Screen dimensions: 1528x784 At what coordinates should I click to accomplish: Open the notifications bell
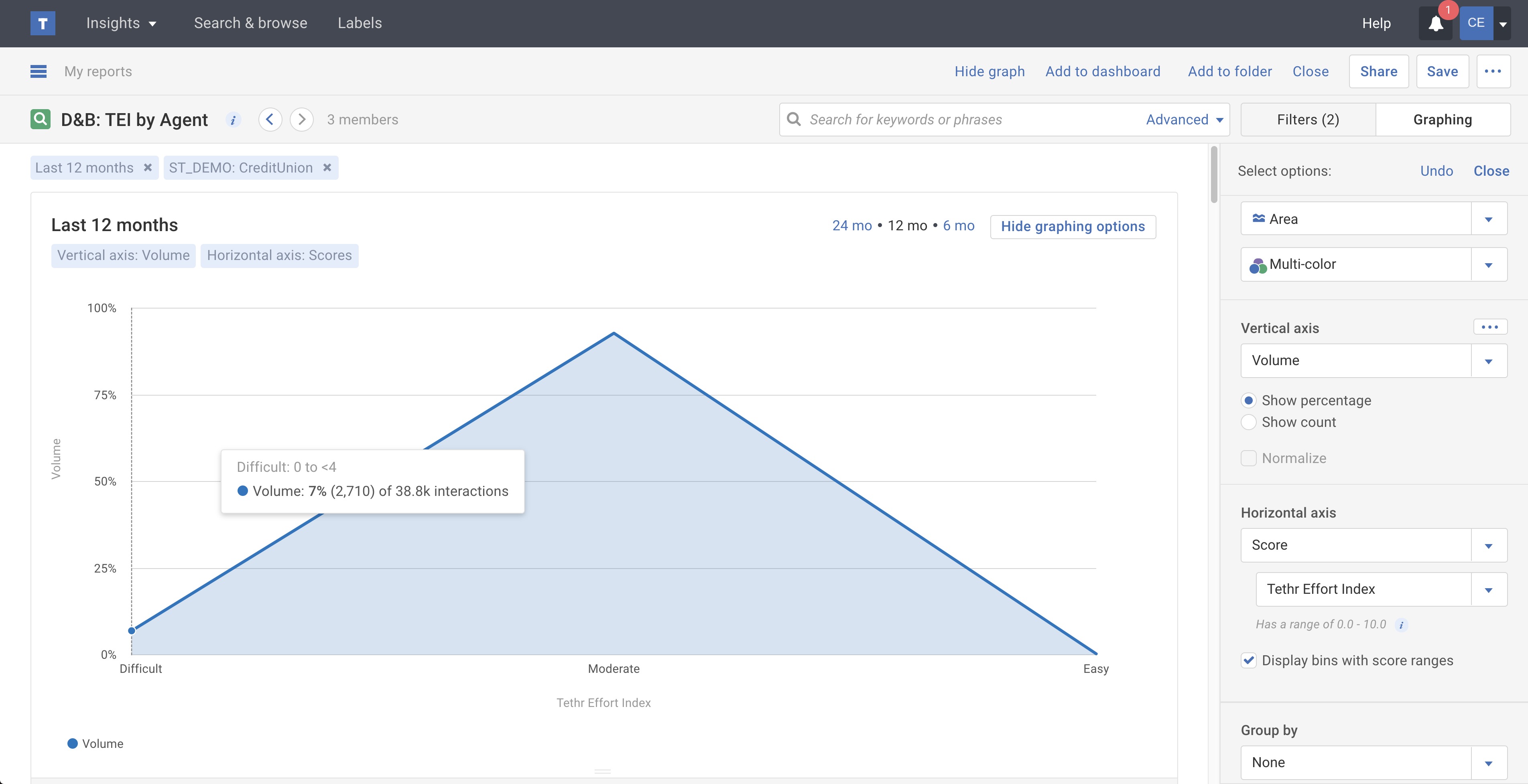(x=1435, y=24)
